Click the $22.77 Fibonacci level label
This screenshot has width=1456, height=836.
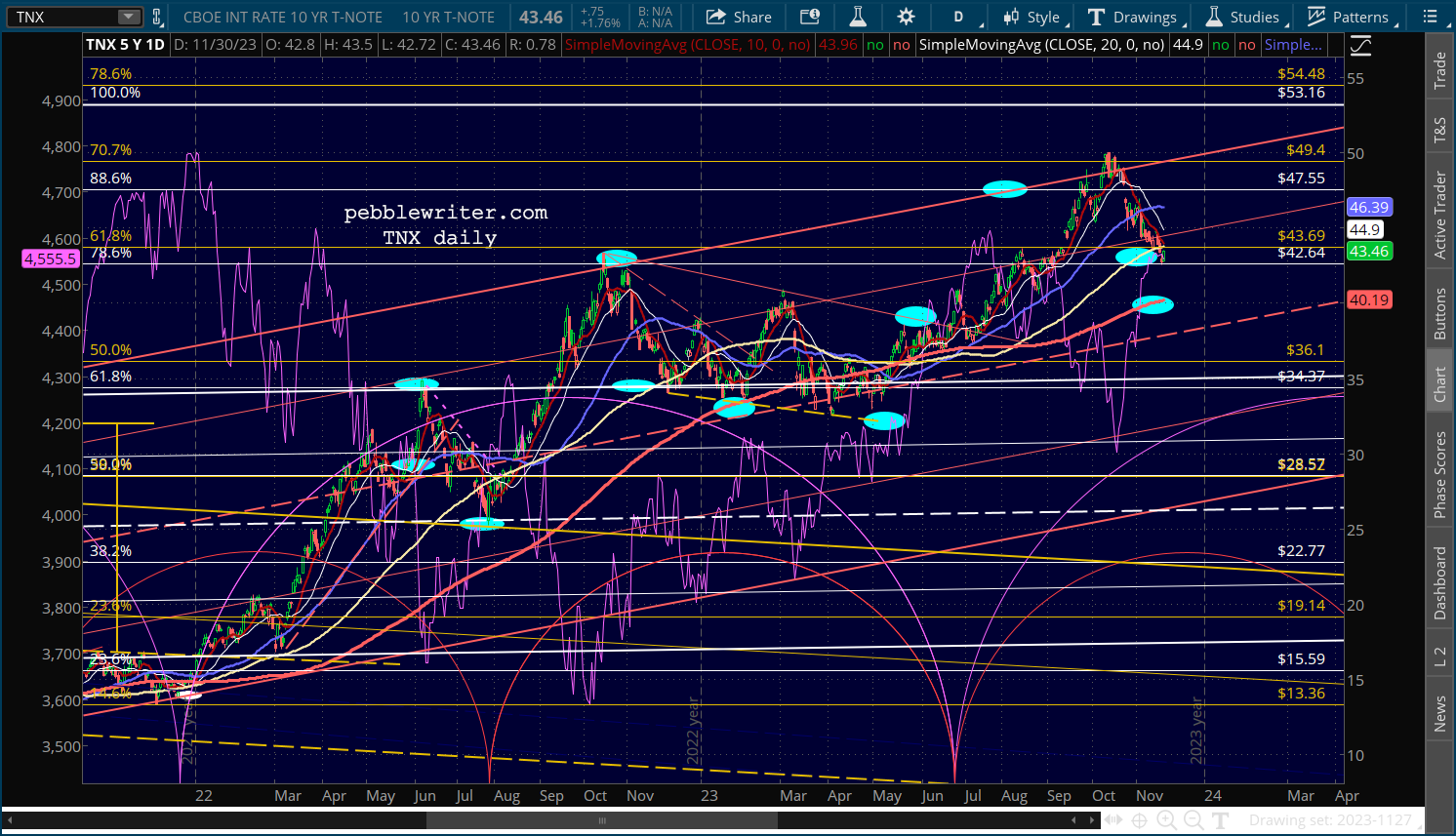(1301, 551)
